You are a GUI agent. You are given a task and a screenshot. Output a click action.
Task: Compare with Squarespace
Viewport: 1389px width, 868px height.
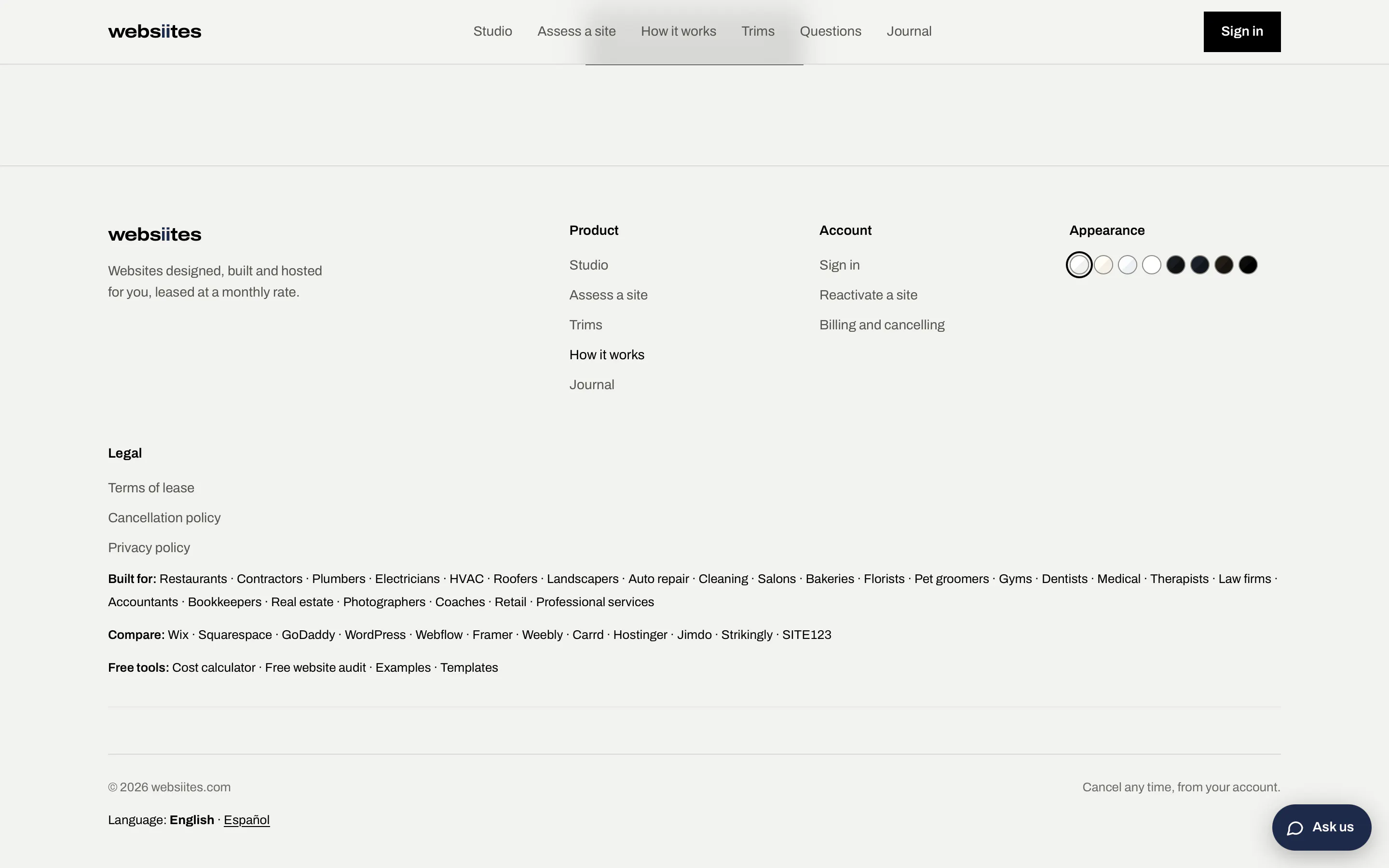235,635
